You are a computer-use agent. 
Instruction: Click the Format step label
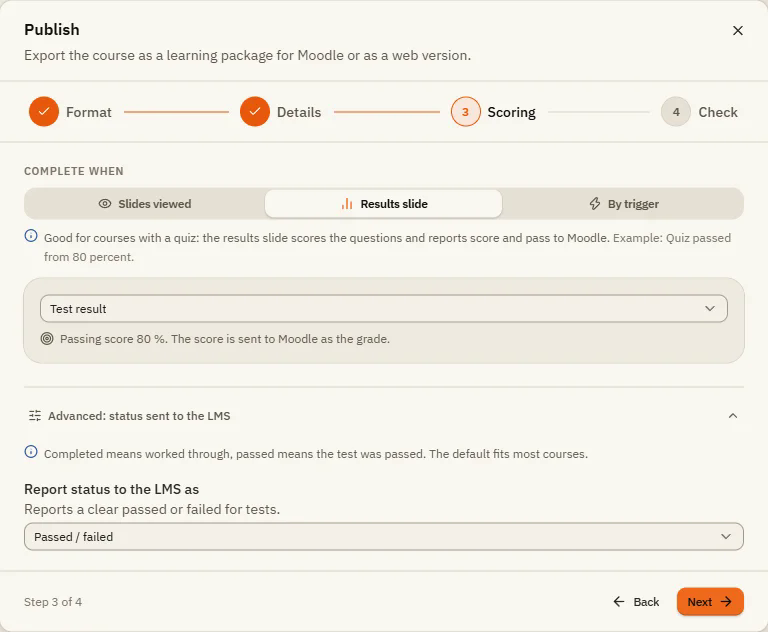89,112
